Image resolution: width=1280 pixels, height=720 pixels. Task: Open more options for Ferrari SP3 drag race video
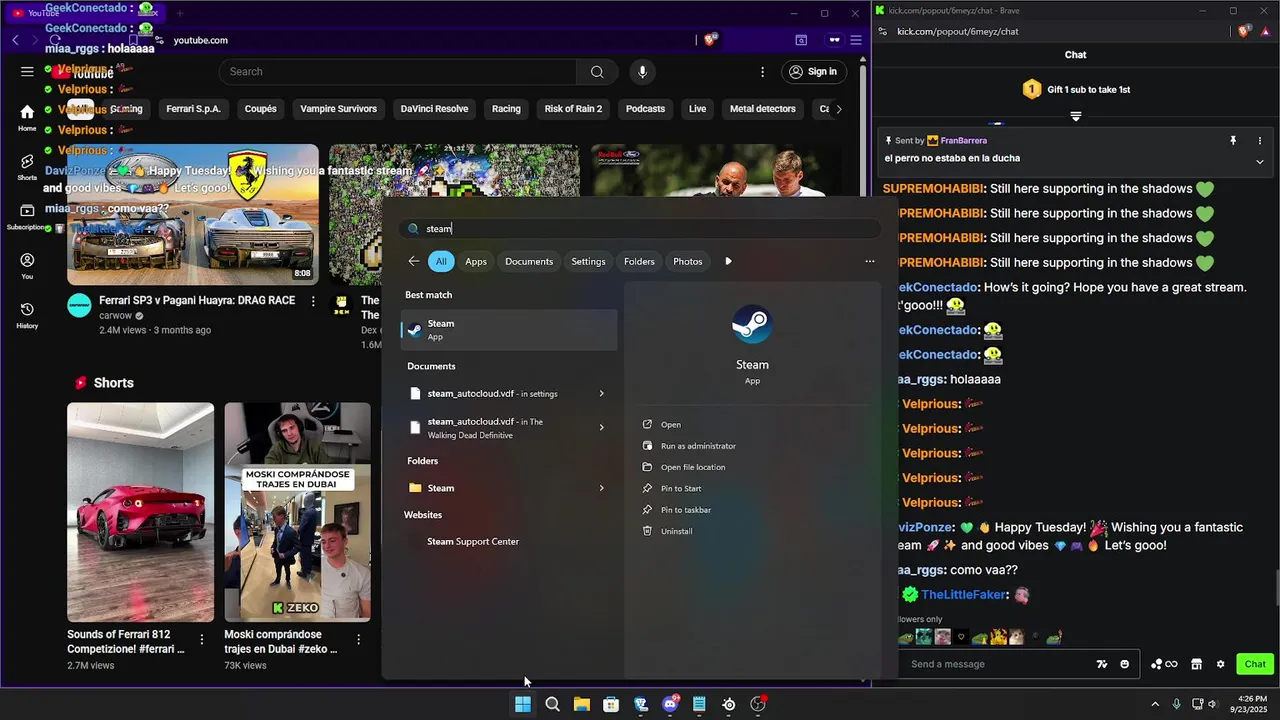click(x=313, y=301)
